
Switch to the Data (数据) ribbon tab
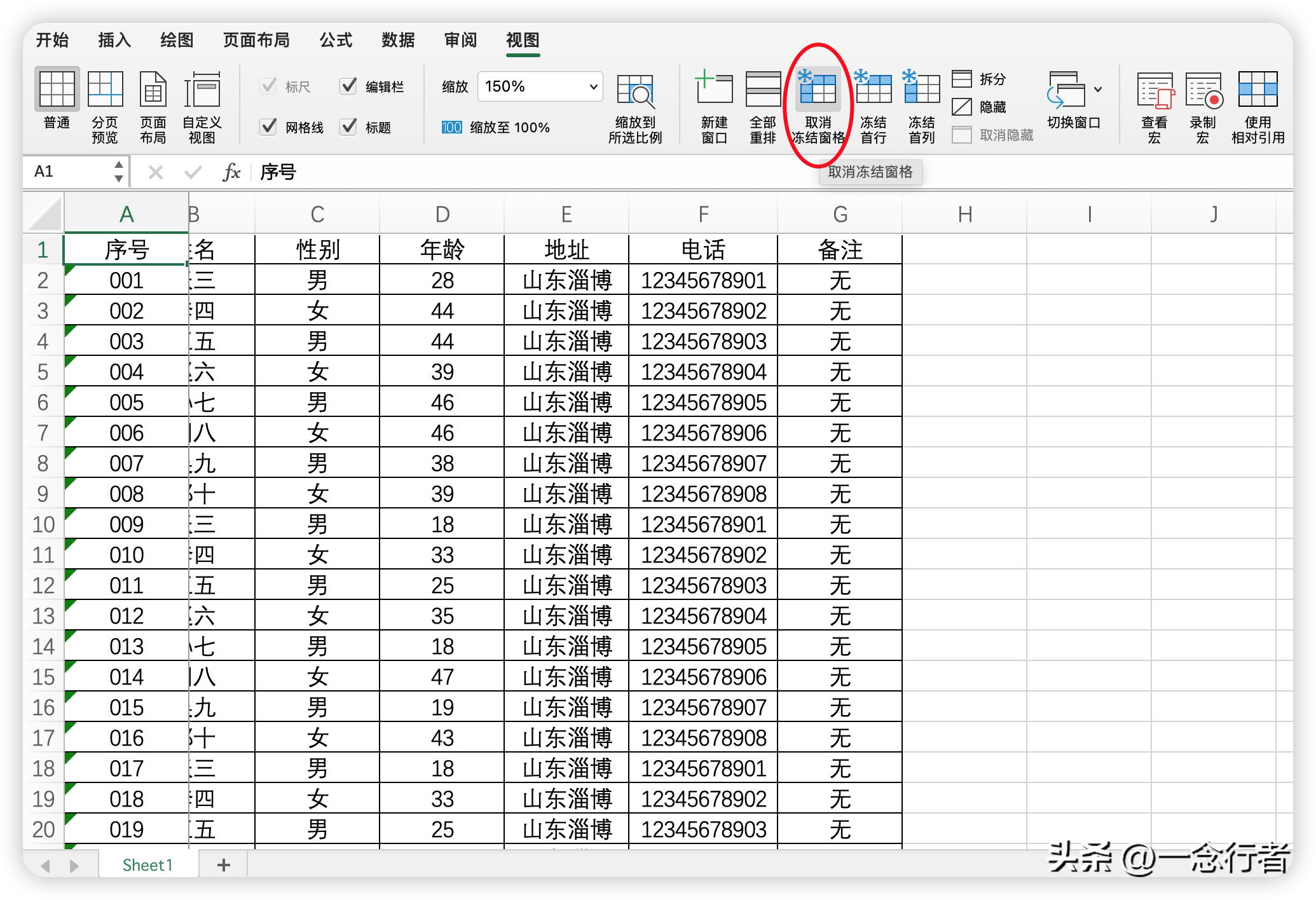pos(398,40)
